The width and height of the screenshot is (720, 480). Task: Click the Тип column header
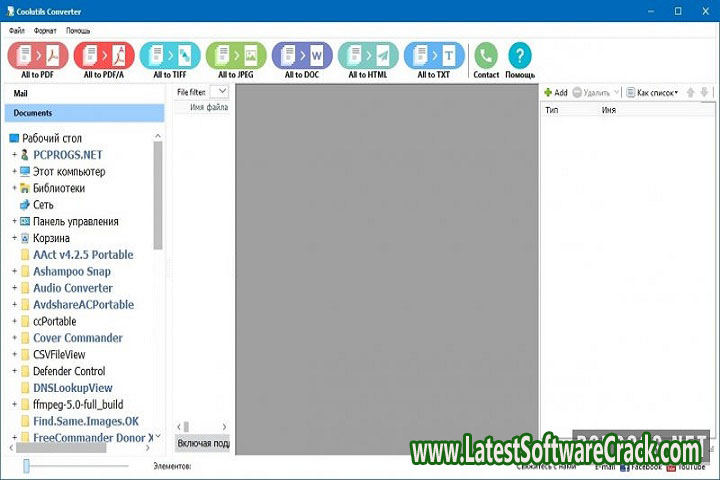pos(551,110)
